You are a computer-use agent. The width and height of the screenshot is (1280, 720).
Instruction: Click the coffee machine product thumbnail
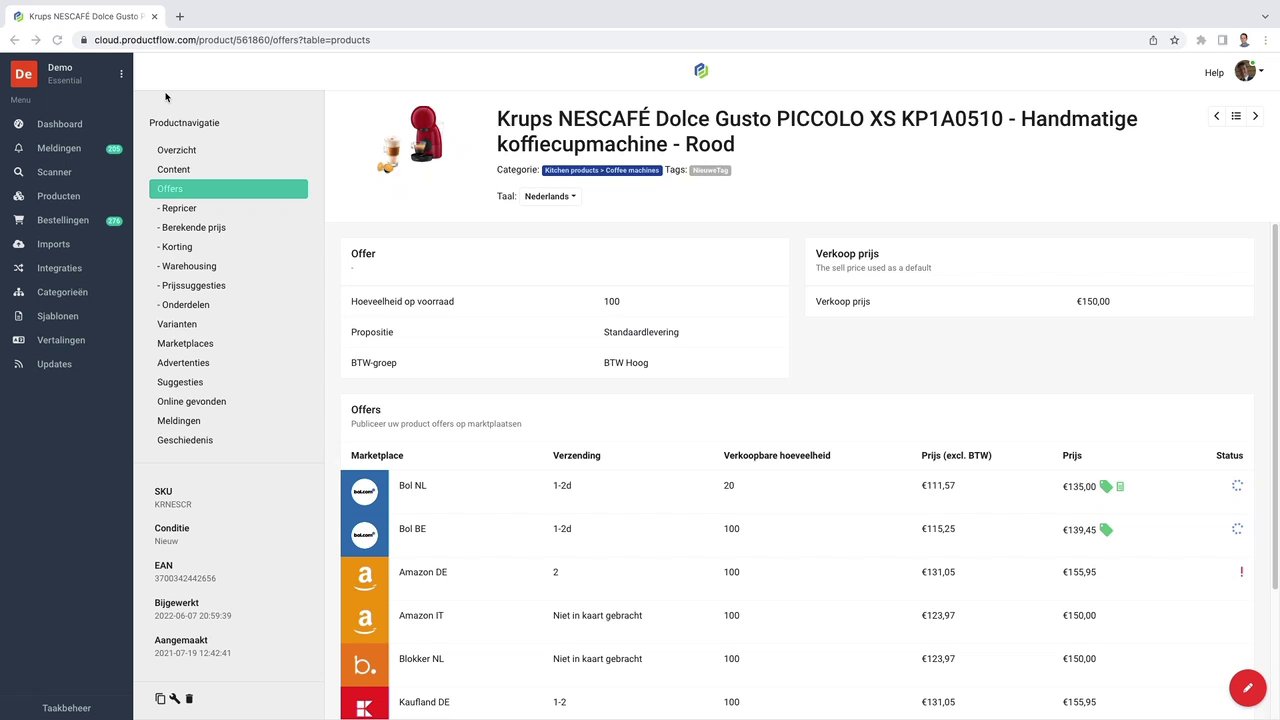click(x=411, y=140)
